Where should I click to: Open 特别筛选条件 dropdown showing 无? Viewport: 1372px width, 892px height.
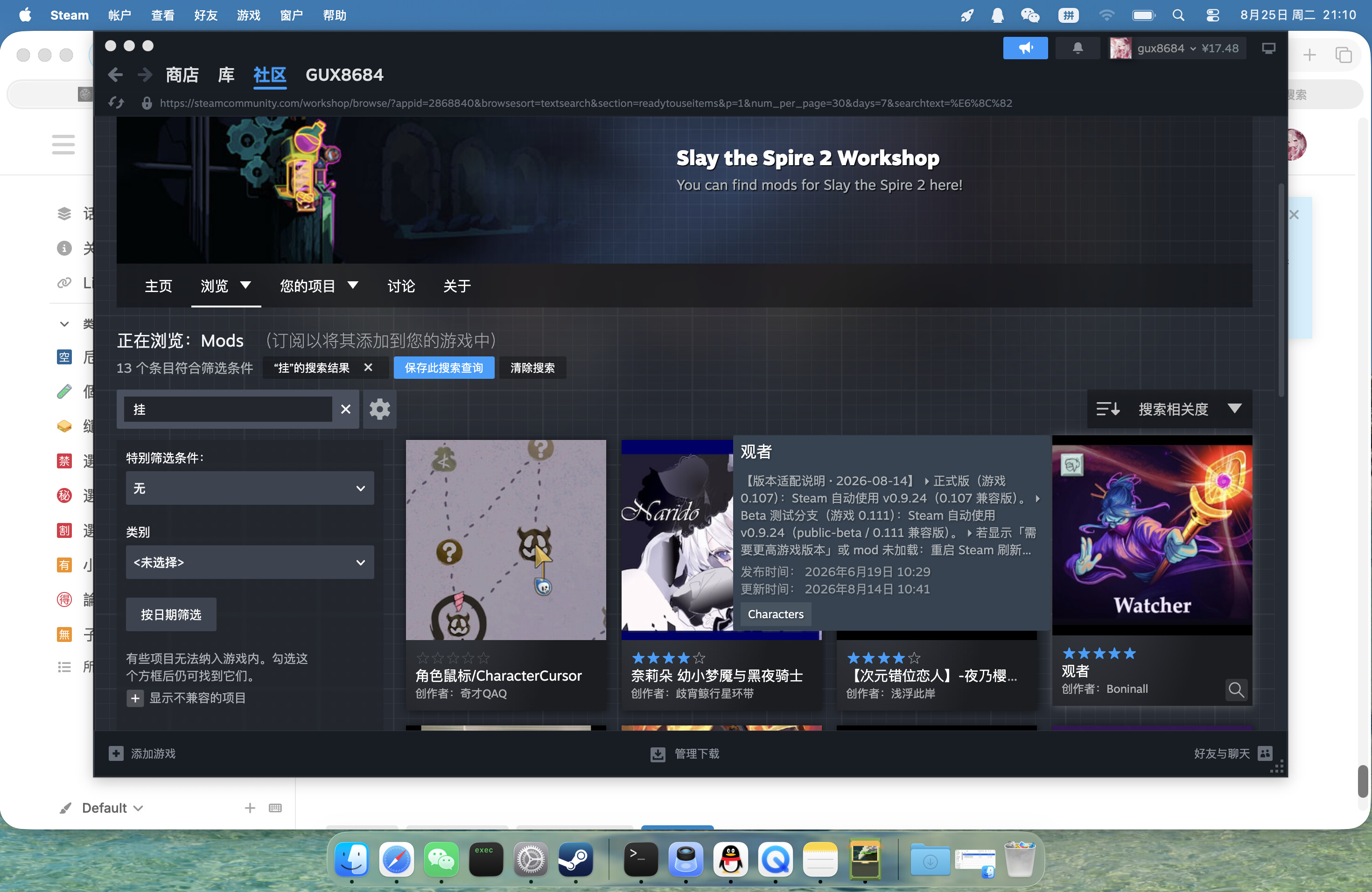pos(250,488)
